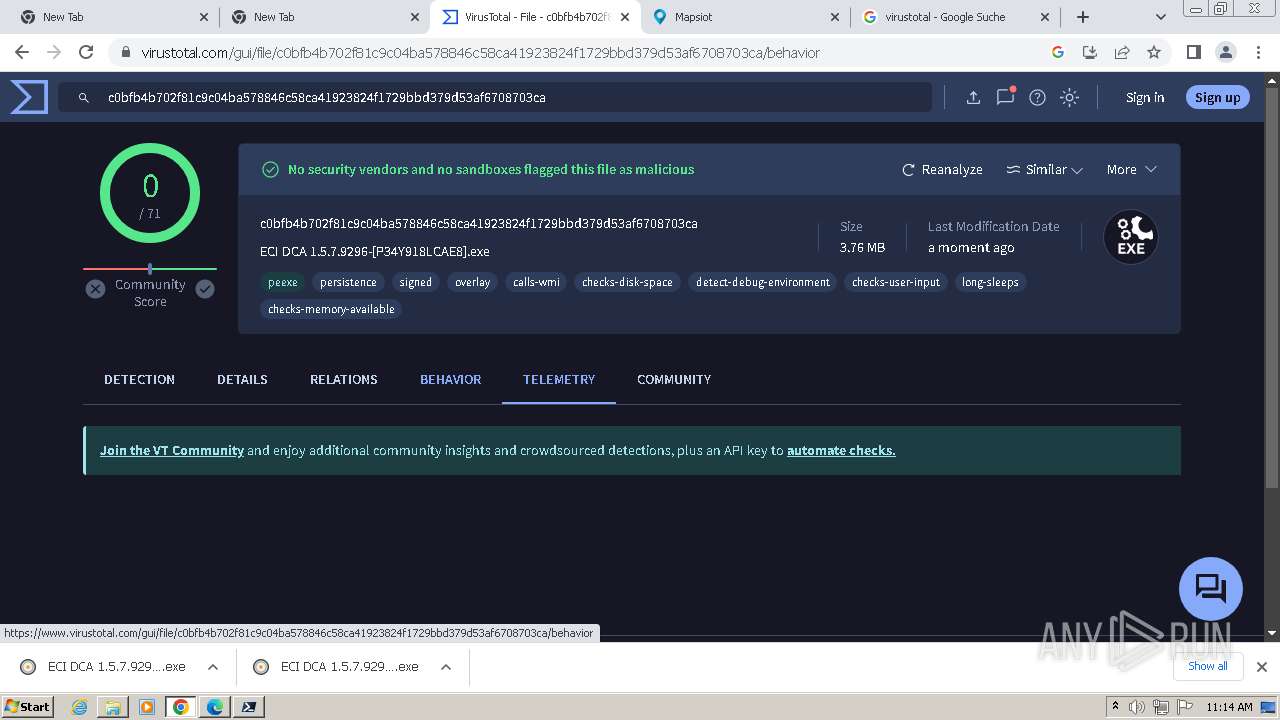Vote positive with community check icon
Screen dimensions: 1280x720
(x=205, y=289)
